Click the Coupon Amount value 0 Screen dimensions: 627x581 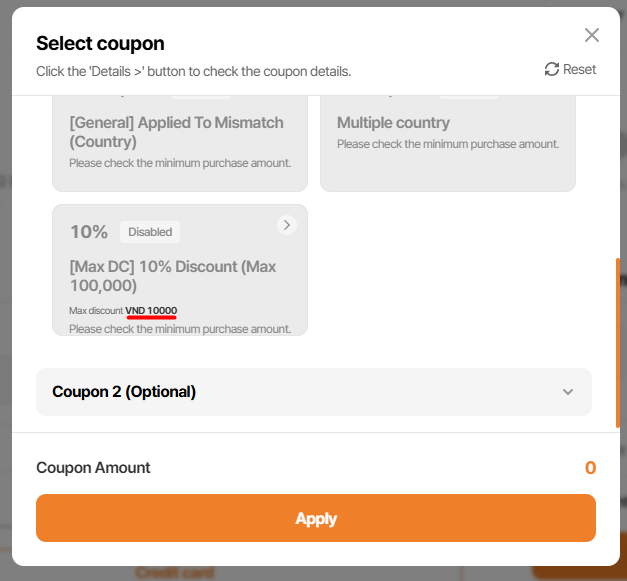(590, 468)
